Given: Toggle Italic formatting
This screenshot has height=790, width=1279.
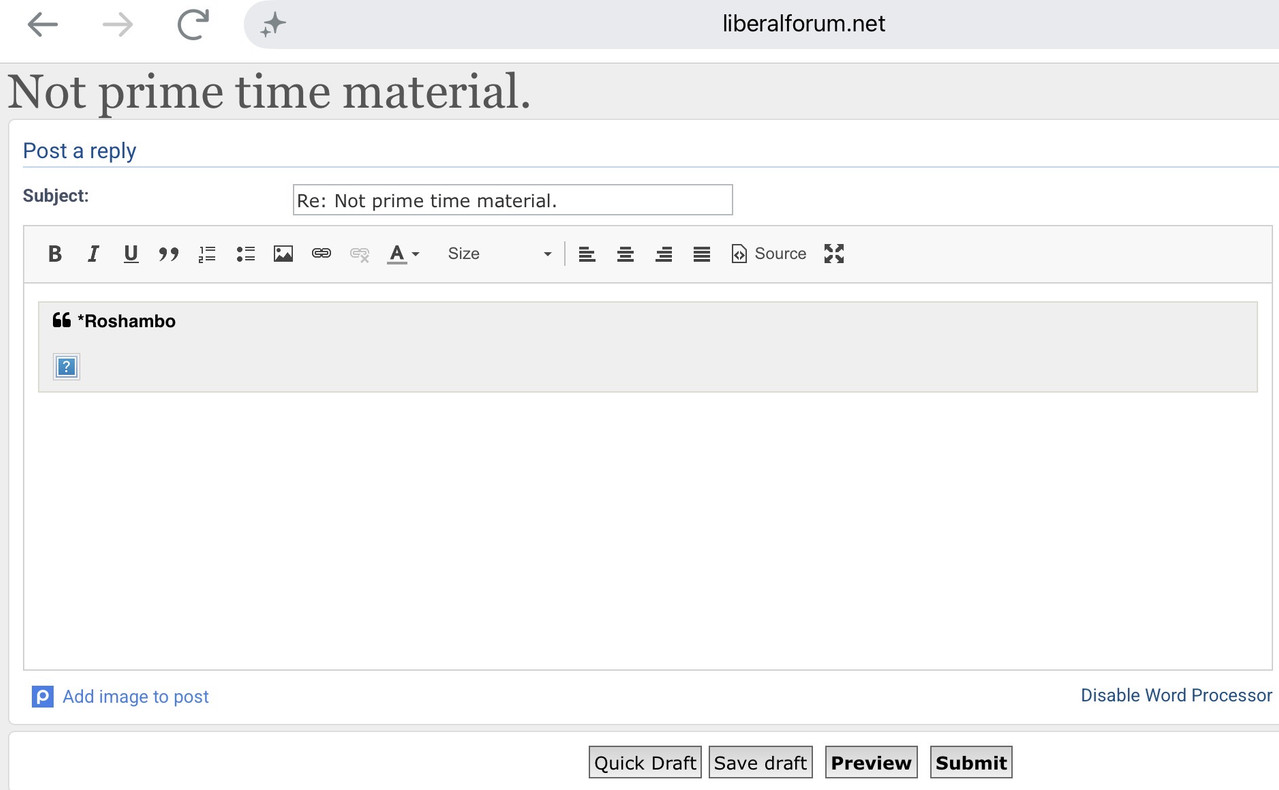Looking at the screenshot, I should (93, 254).
